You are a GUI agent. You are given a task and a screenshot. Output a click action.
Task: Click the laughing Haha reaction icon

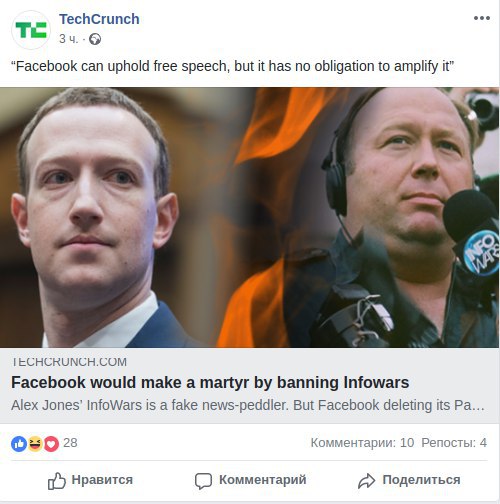pos(35,444)
